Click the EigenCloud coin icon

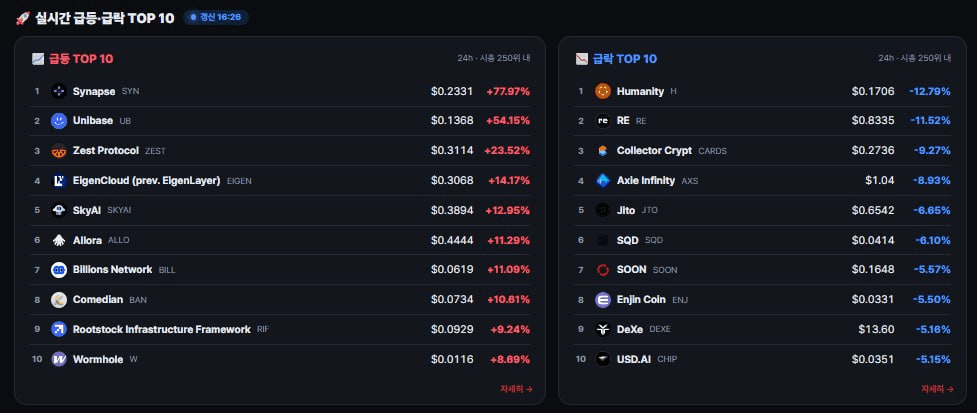[59, 181]
